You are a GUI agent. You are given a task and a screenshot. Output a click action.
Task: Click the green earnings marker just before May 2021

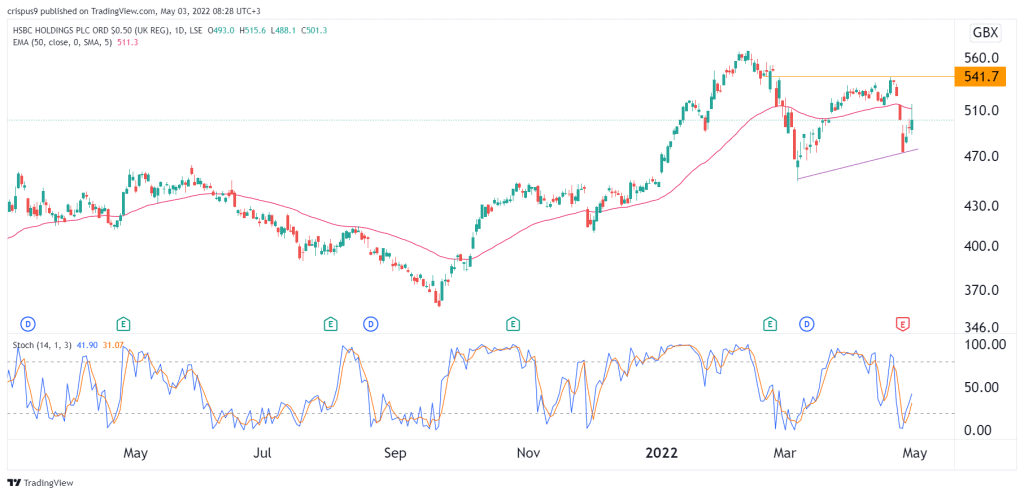[x=122, y=323]
